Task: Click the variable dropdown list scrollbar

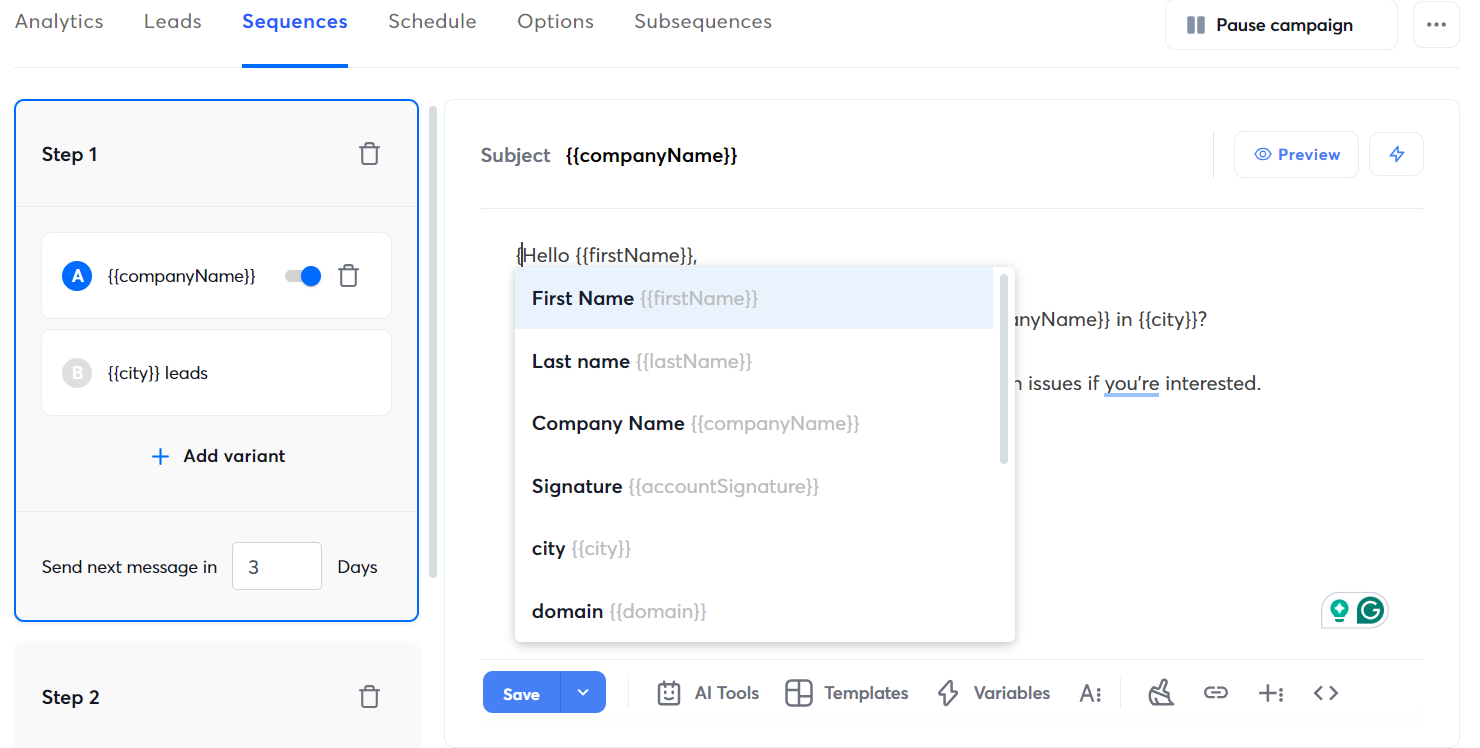Action: click(x=1003, y=370)
